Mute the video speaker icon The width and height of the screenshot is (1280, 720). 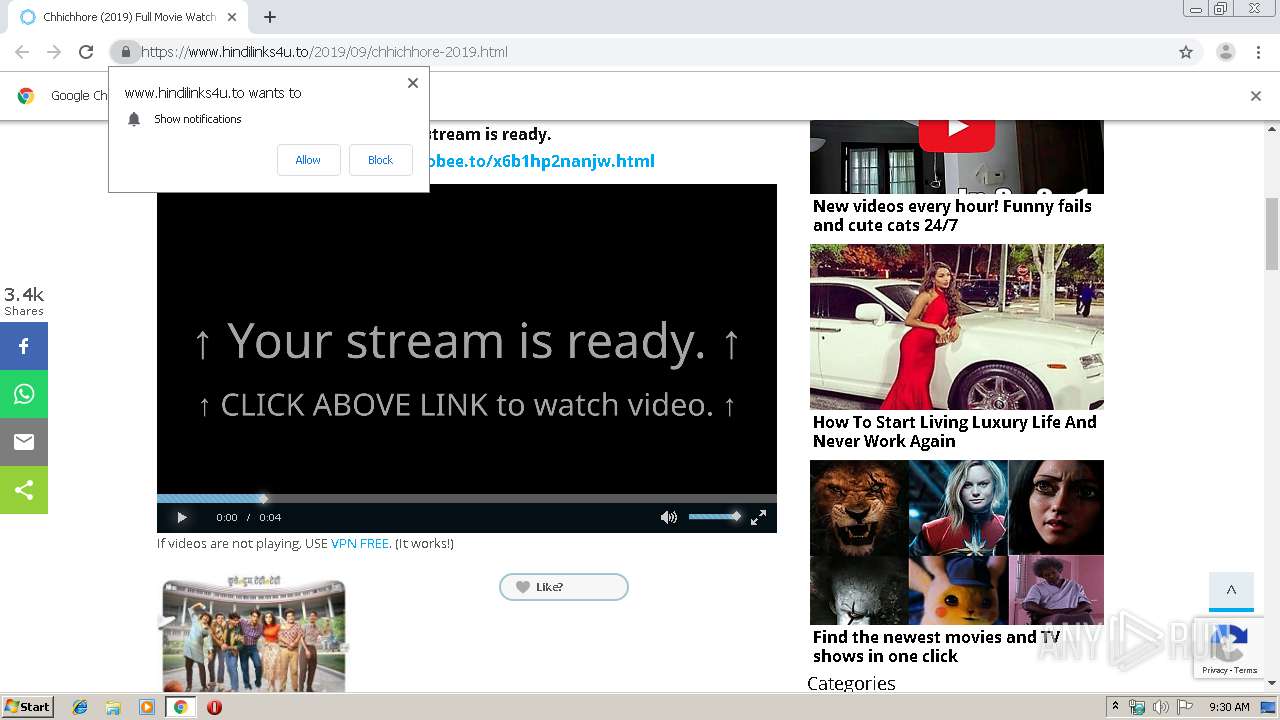pos(668,517)
